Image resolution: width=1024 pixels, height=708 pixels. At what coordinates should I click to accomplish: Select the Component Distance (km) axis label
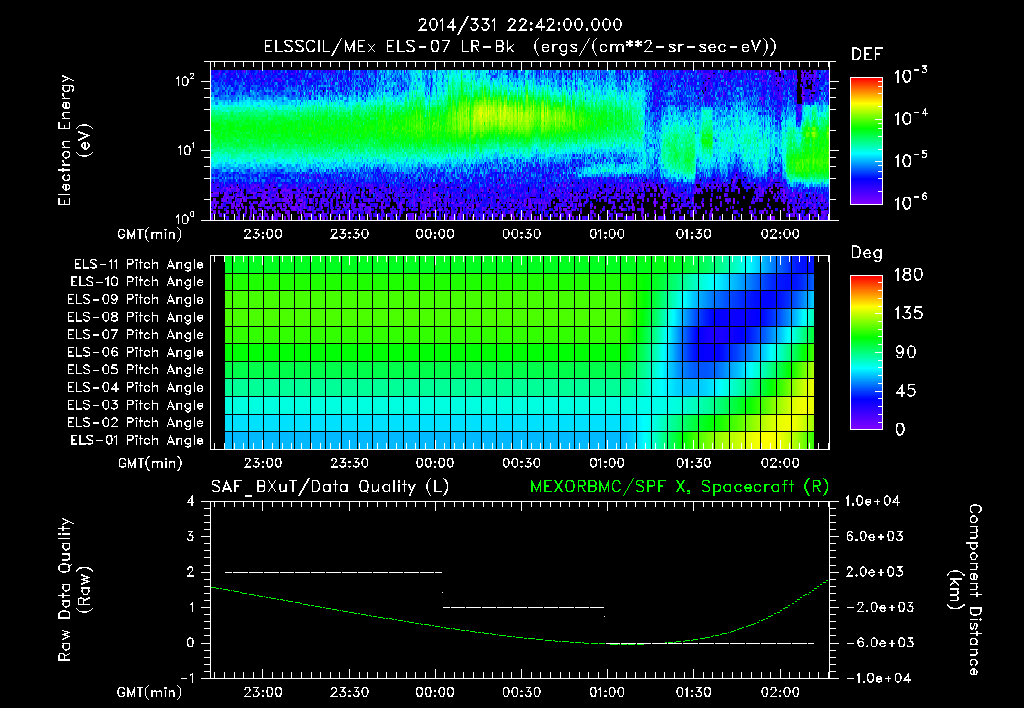pos(965,590)
